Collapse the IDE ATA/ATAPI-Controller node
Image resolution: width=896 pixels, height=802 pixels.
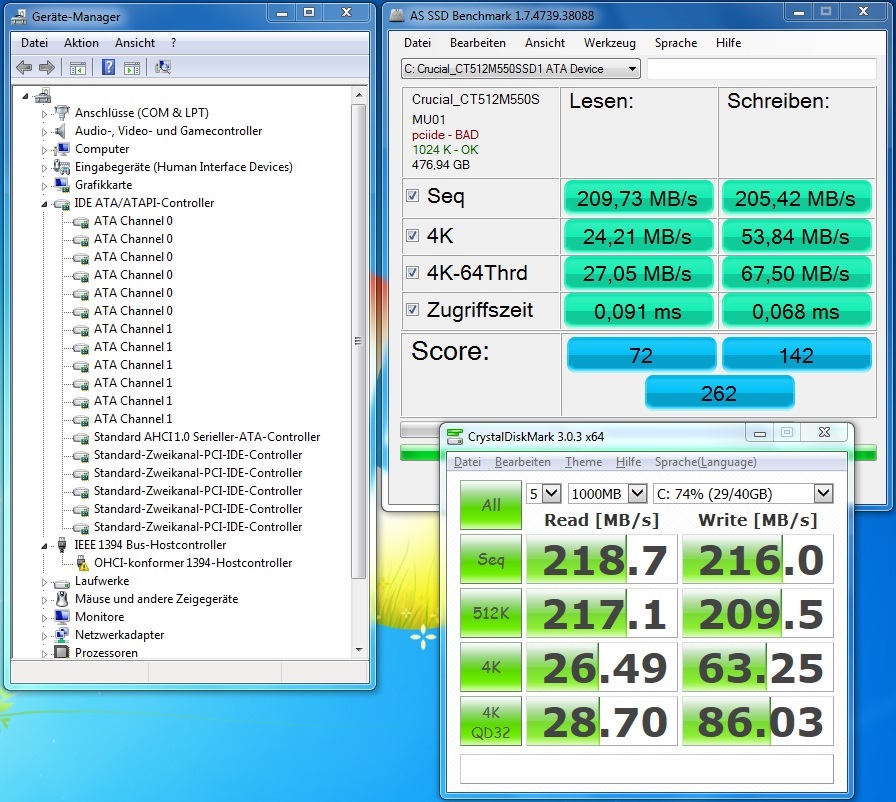point(44,204)
